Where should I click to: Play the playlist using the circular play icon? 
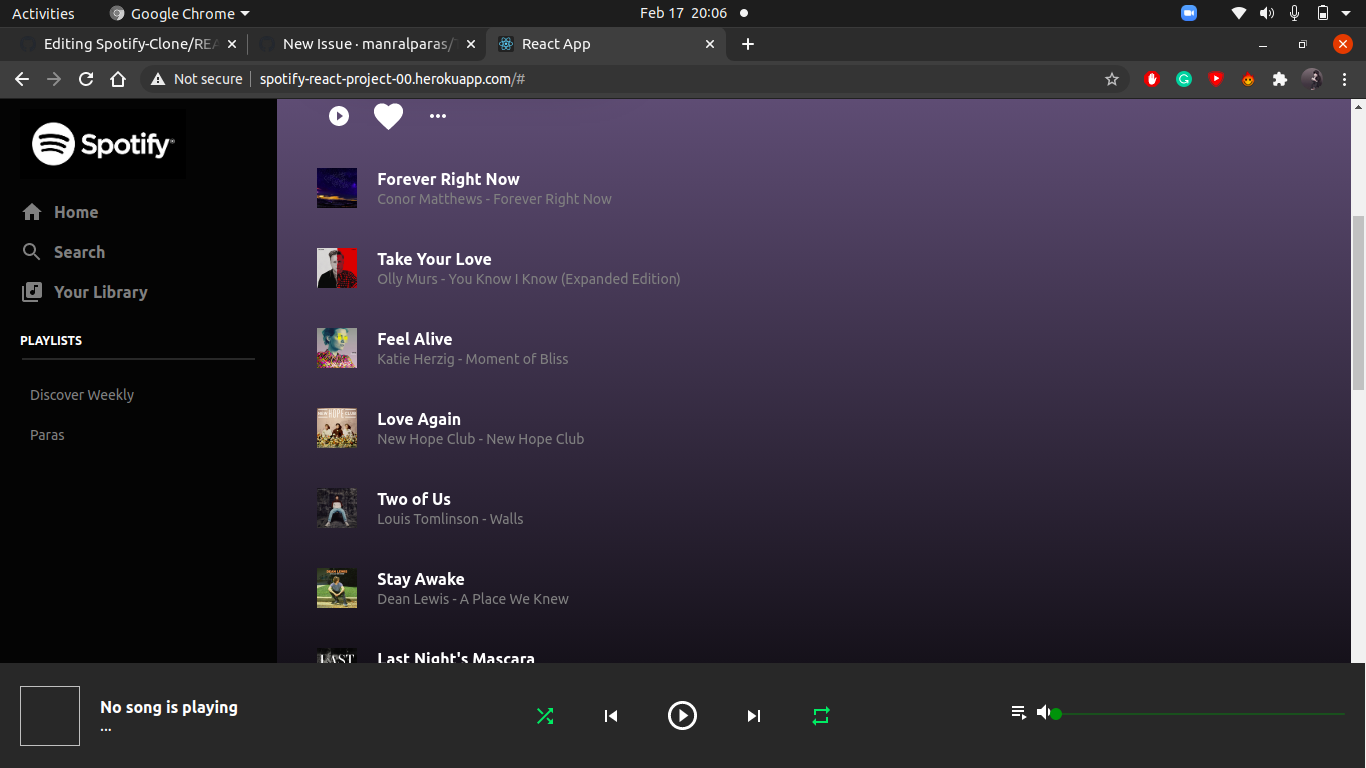pos(339,116)
